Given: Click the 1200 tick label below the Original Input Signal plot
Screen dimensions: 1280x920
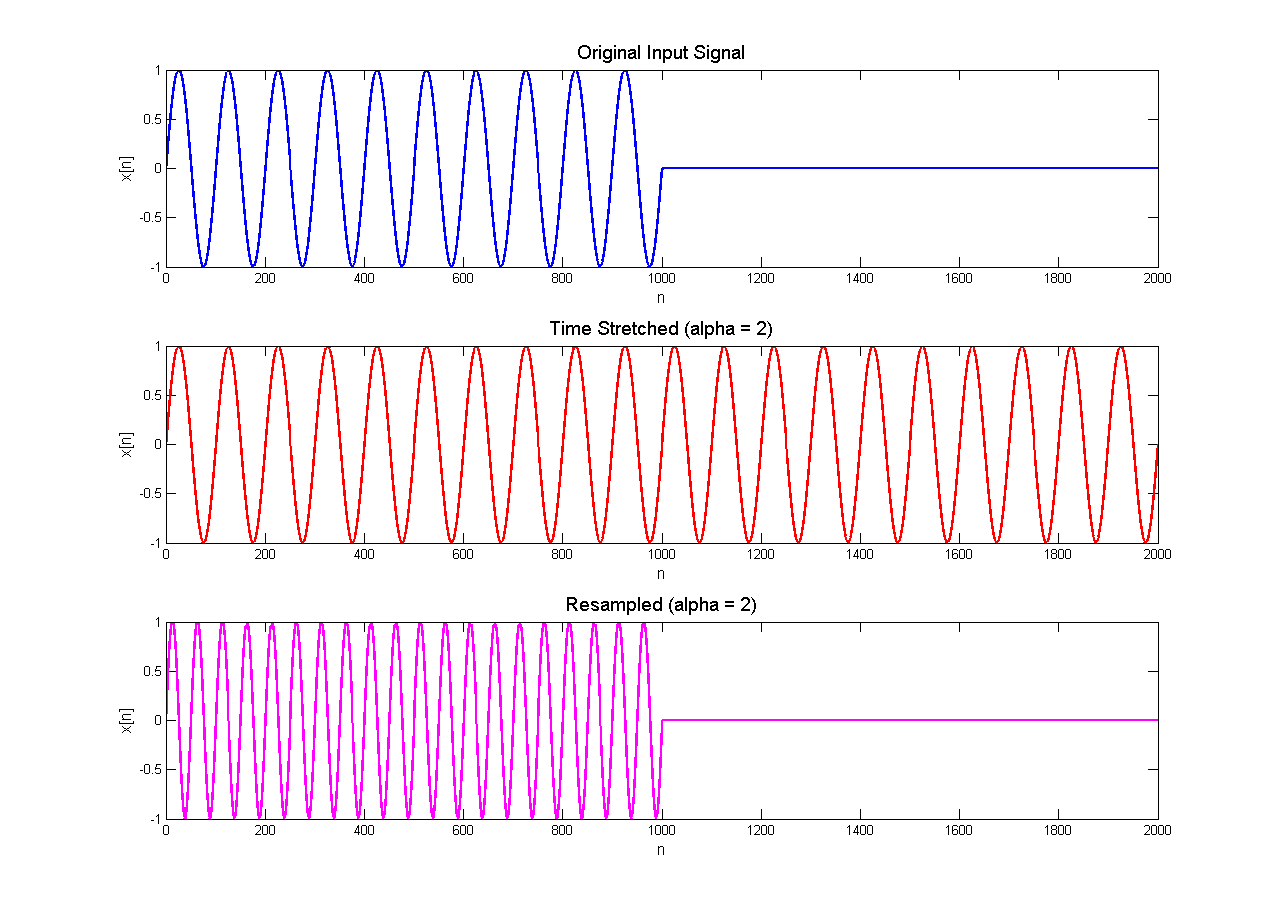Looking at the screenshot, I should (x=761, y=278).
